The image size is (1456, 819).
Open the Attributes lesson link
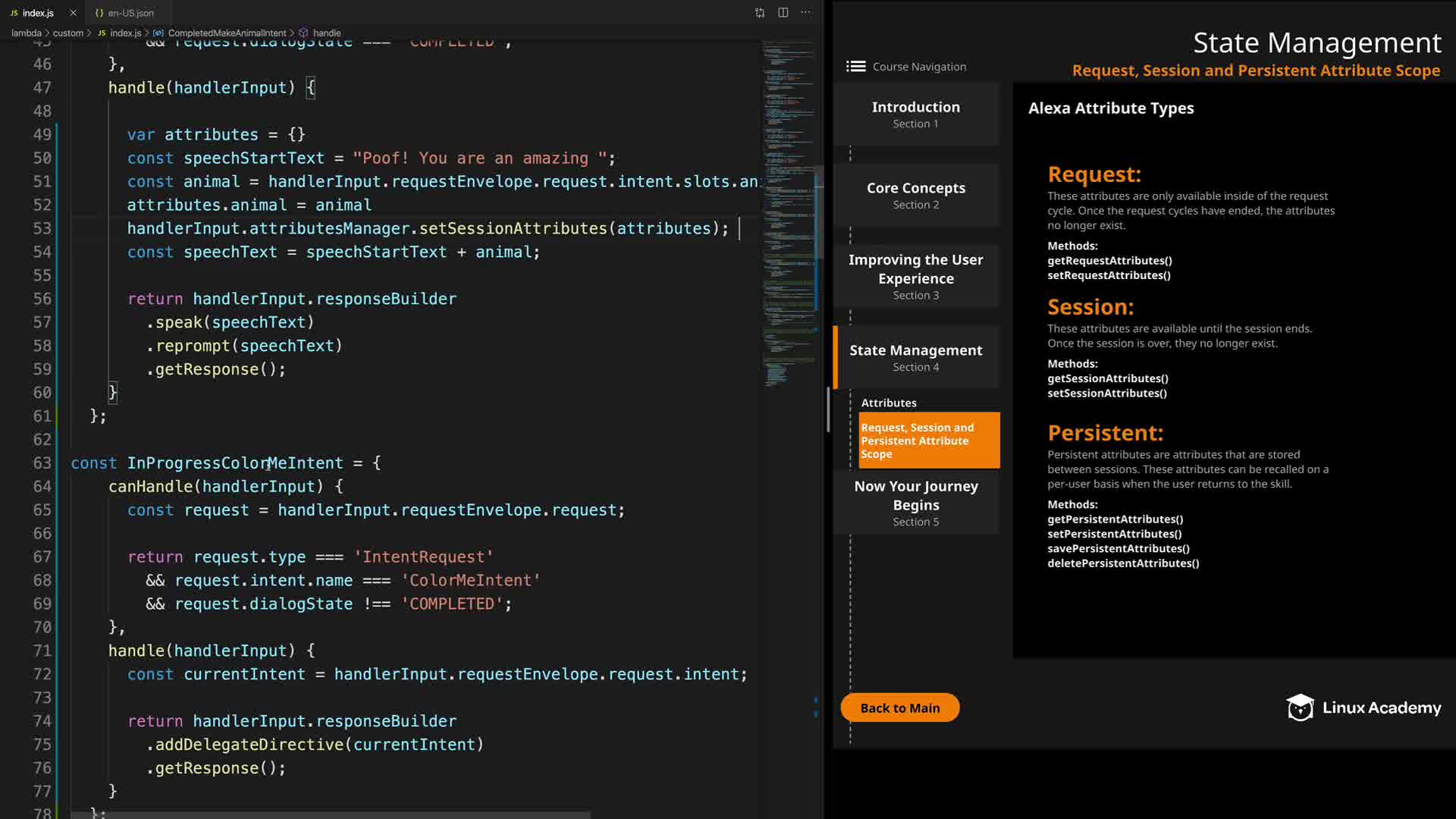(888, 403)
